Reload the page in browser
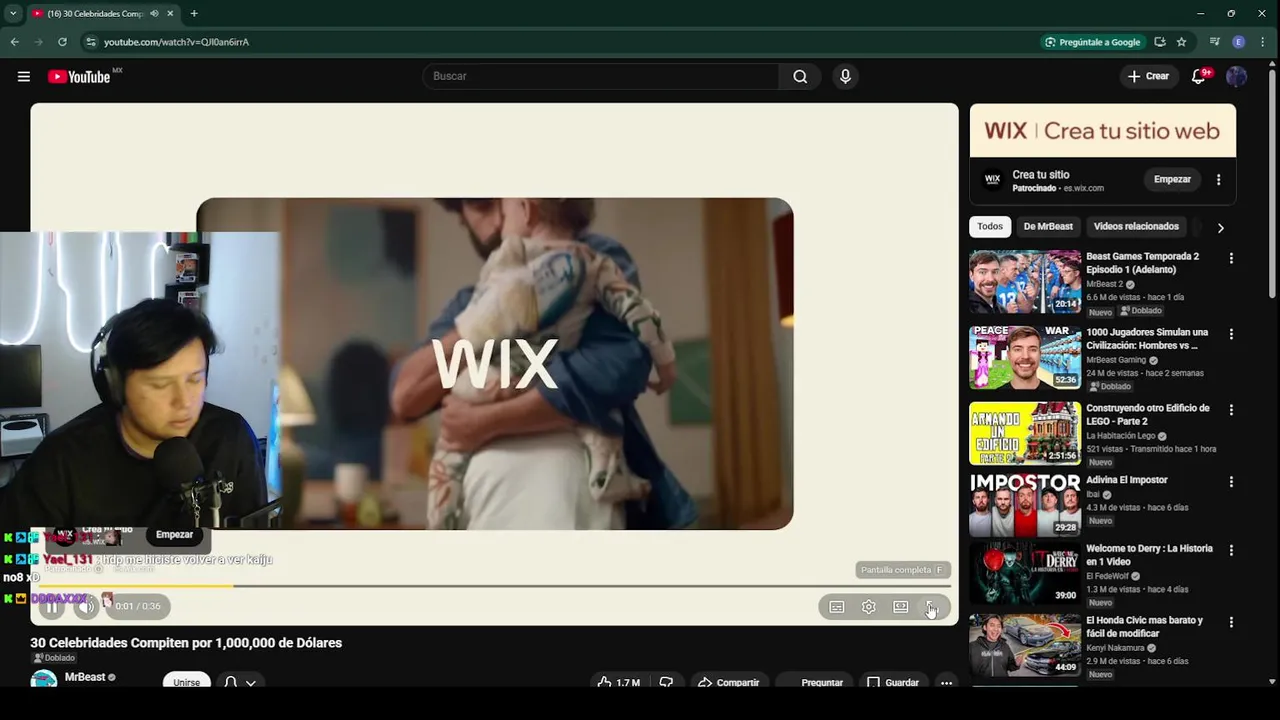The width and height of the screenshot is (1280, 720). click(x=62, y=42)
